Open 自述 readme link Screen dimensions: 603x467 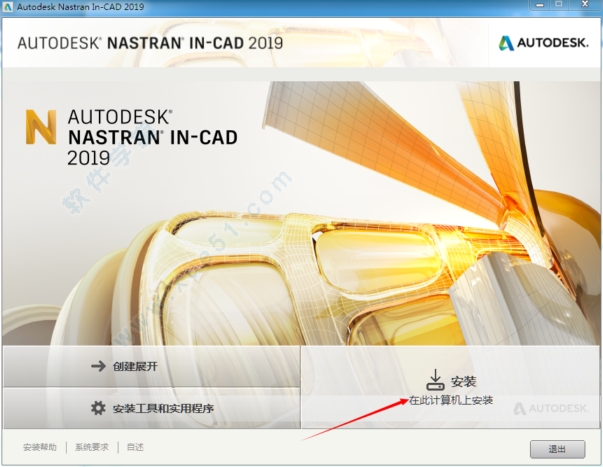click(135, 447)
